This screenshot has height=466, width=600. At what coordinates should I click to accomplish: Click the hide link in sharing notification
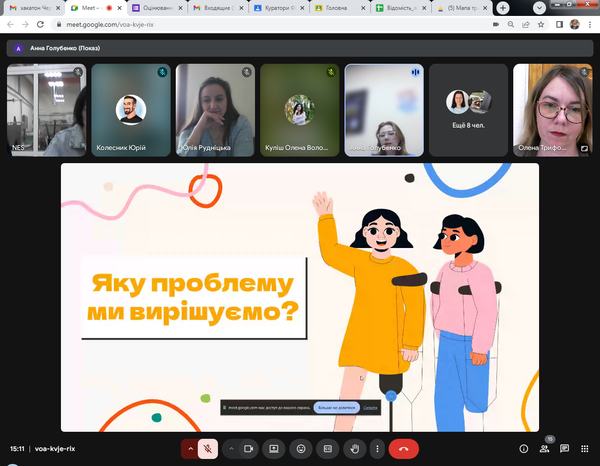pos(370,408)
